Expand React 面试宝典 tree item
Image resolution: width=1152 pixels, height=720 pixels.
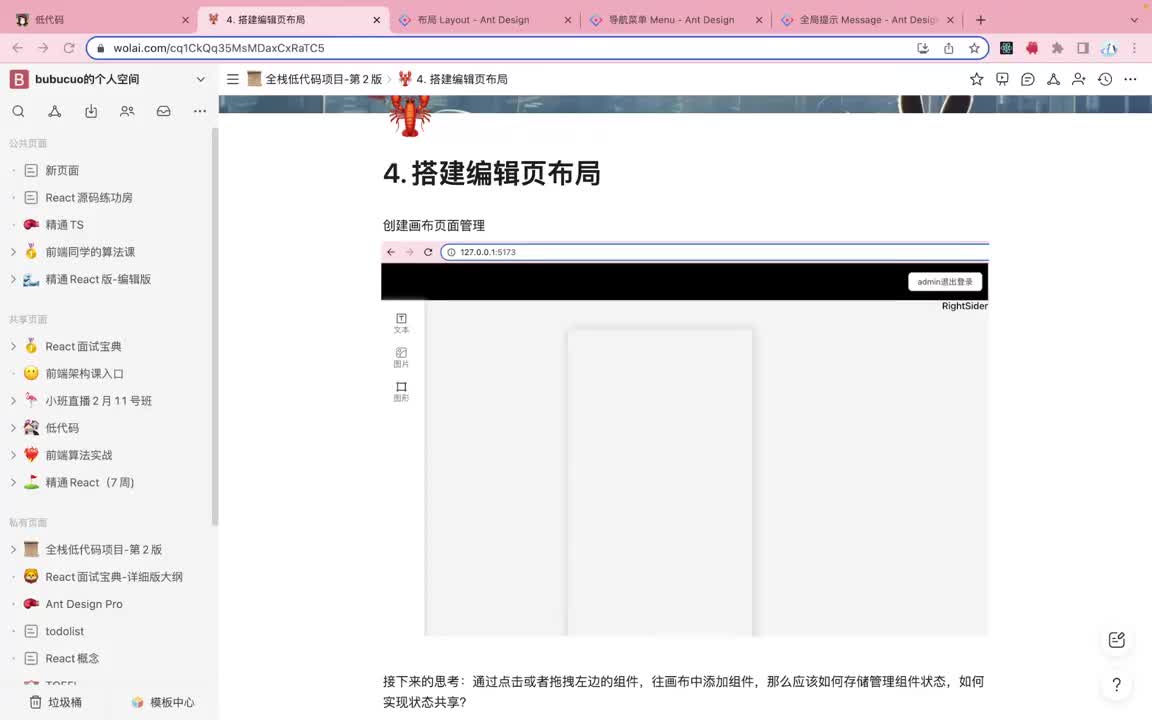click(x=13, y=346)
